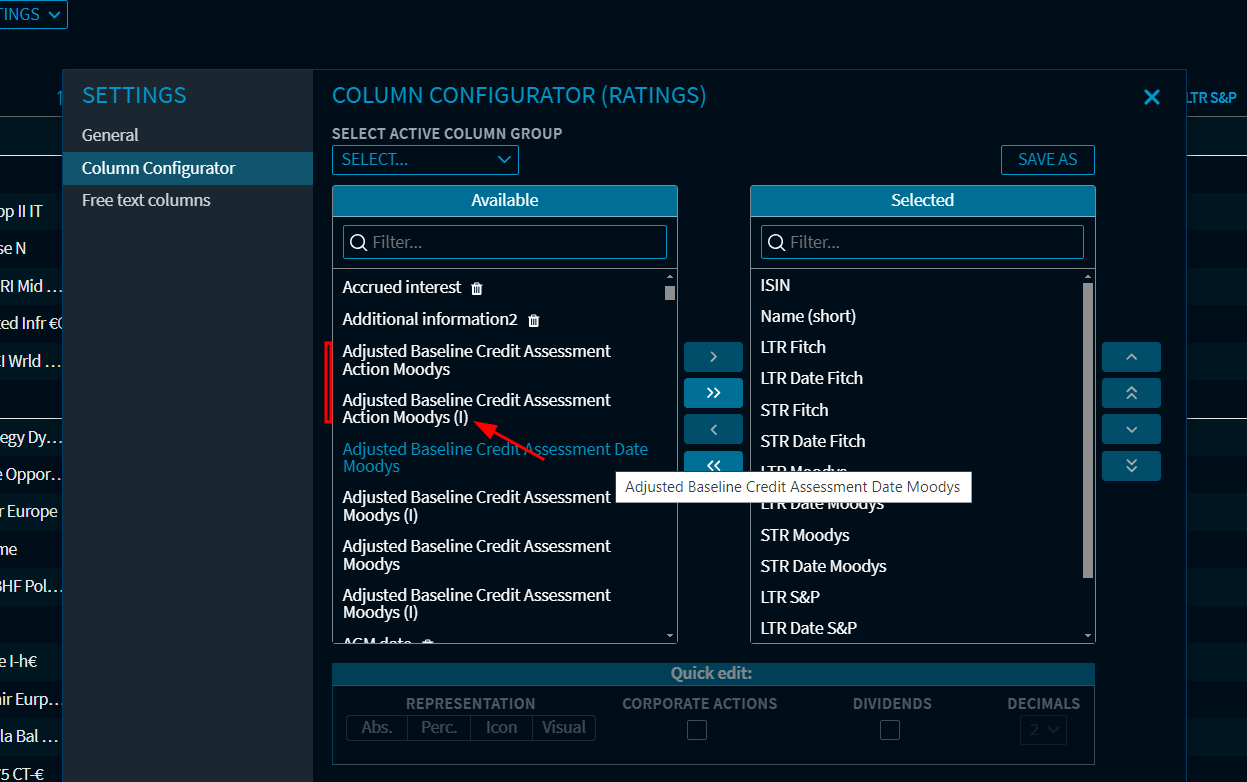Open the SELECT... active column group dropdown
The image size is (1247, 782).
(425, 160)
